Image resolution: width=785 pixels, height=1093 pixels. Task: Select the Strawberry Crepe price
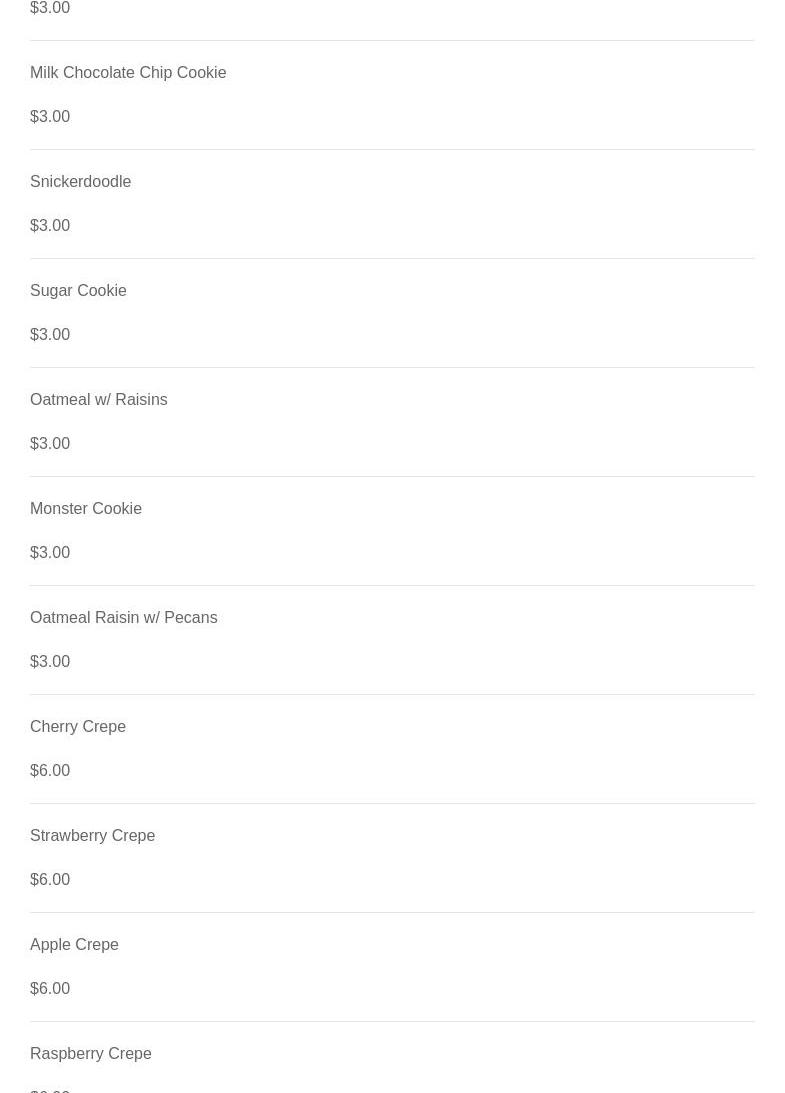50,880
